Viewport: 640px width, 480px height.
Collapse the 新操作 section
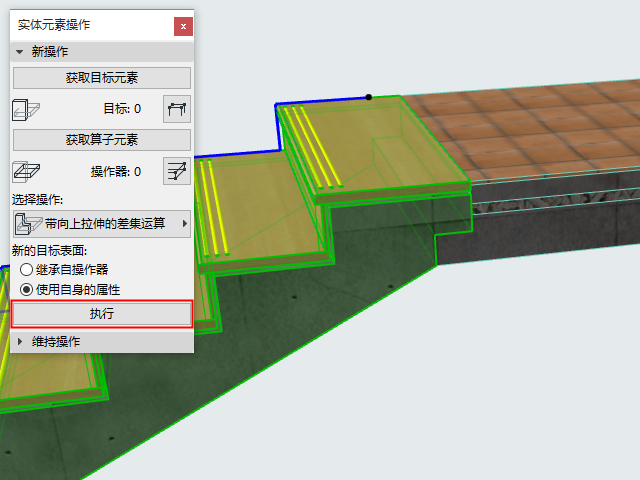[19, 52]
